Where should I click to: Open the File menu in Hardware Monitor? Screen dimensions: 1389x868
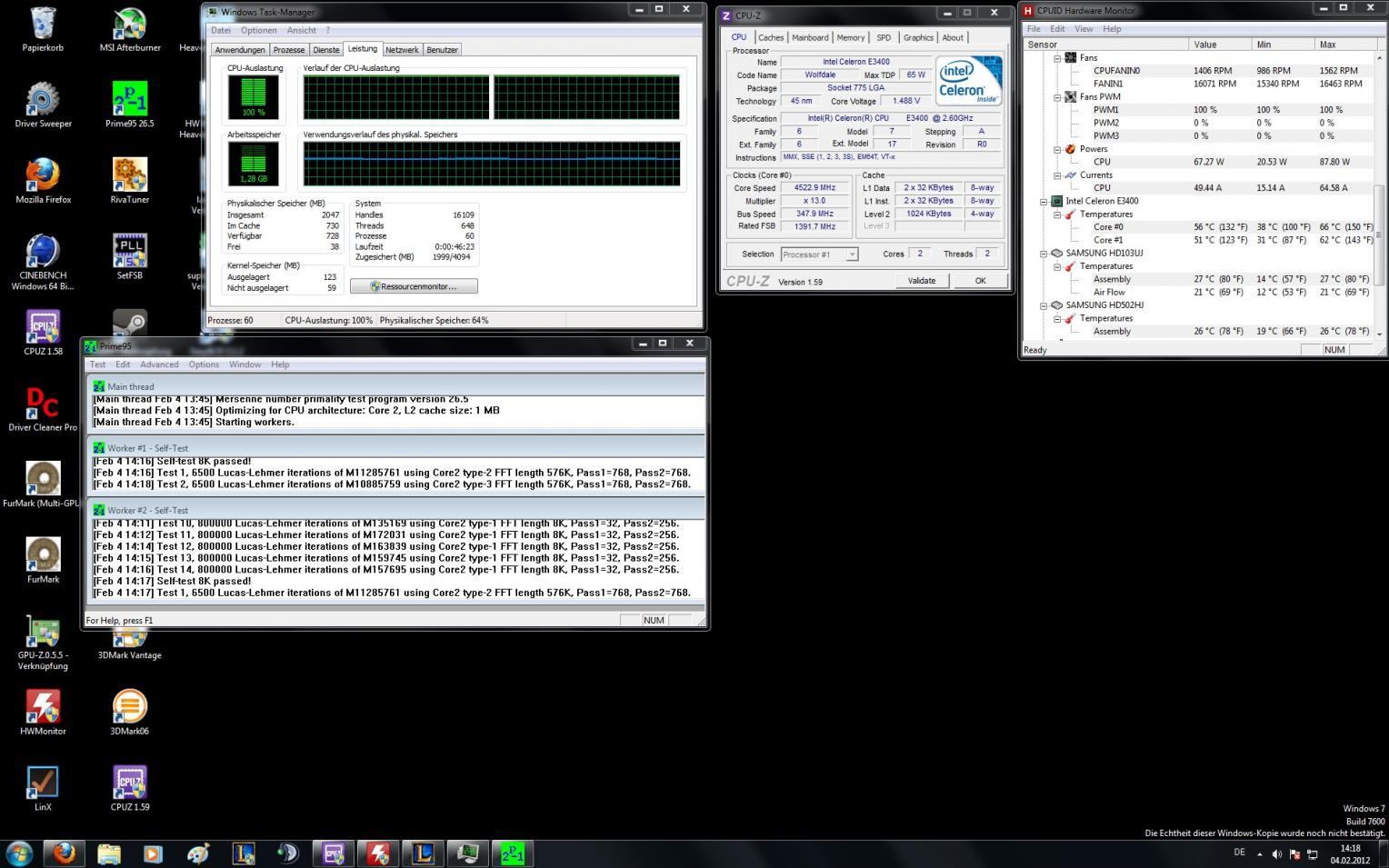1034,29
